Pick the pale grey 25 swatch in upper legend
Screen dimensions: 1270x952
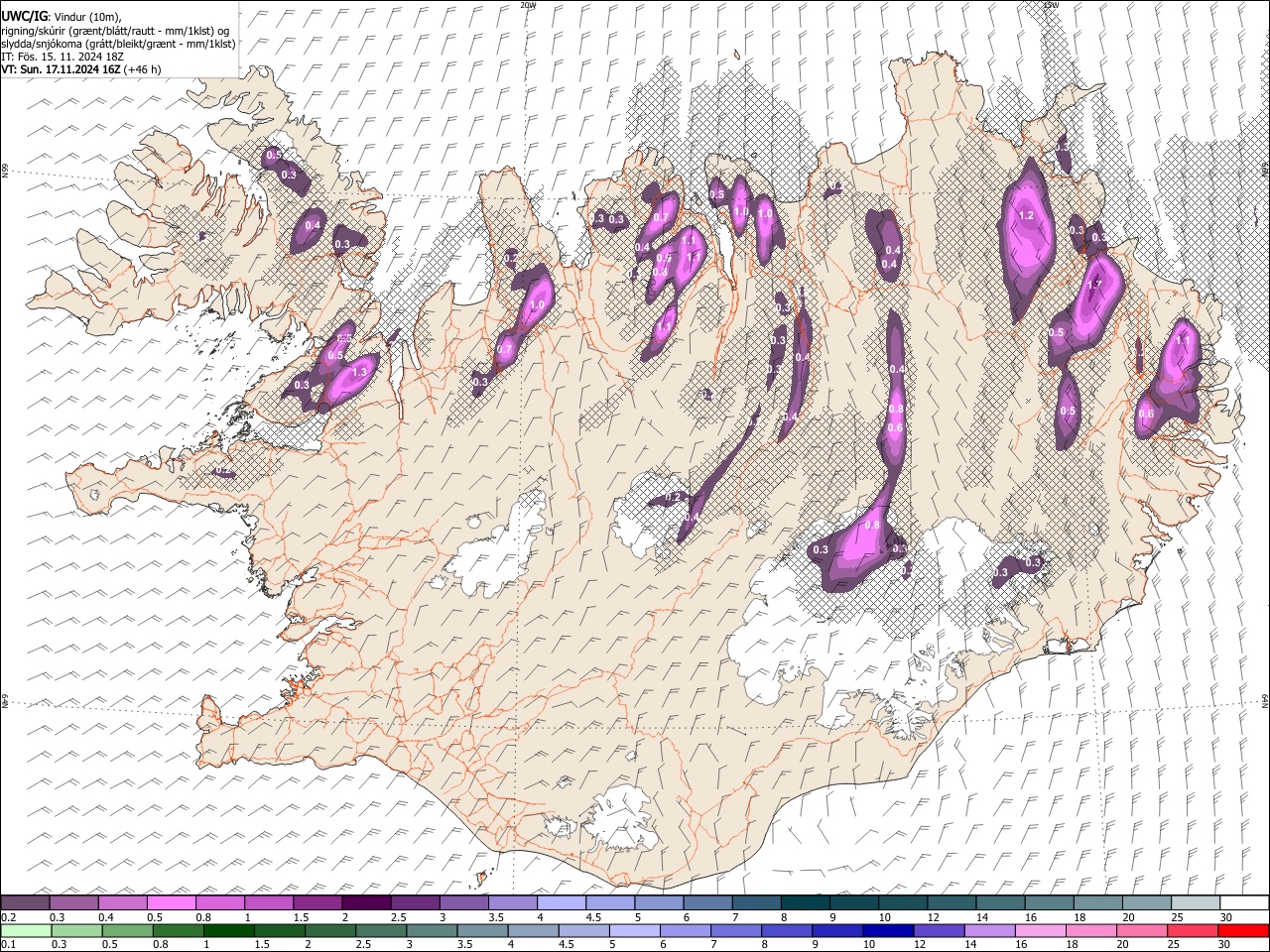click(x=1195, y=902)
